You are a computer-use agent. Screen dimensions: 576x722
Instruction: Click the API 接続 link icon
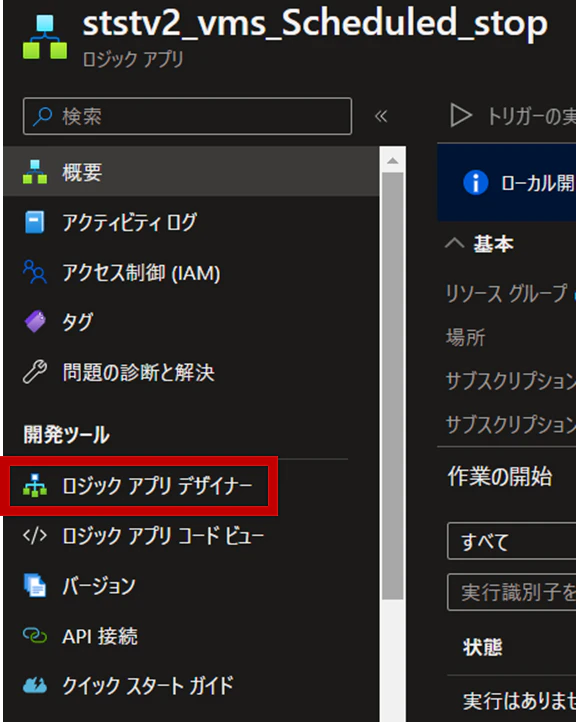(35, 635)
